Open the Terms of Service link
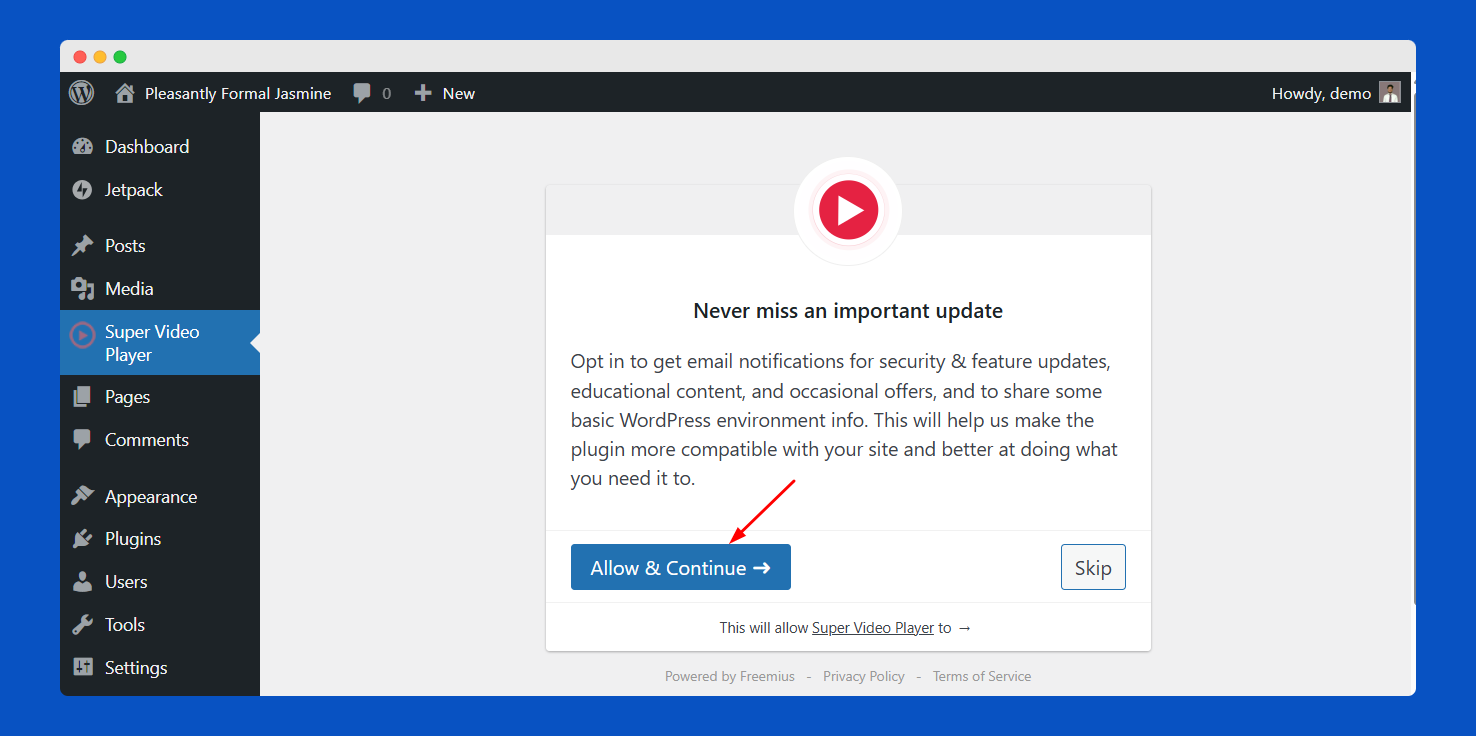The image size is (1476, 736). tap(981, 677)
